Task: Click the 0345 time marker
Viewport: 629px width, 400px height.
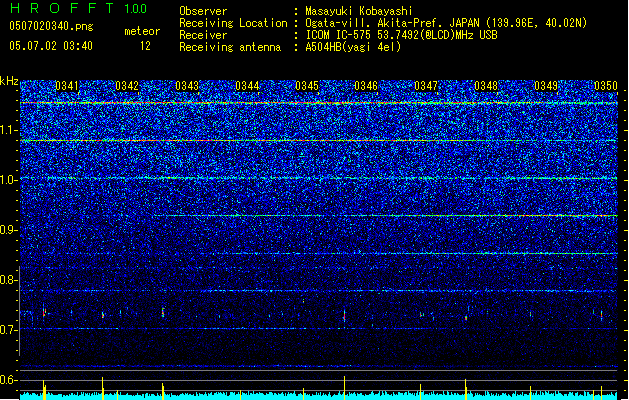Action: click(307, 86)
